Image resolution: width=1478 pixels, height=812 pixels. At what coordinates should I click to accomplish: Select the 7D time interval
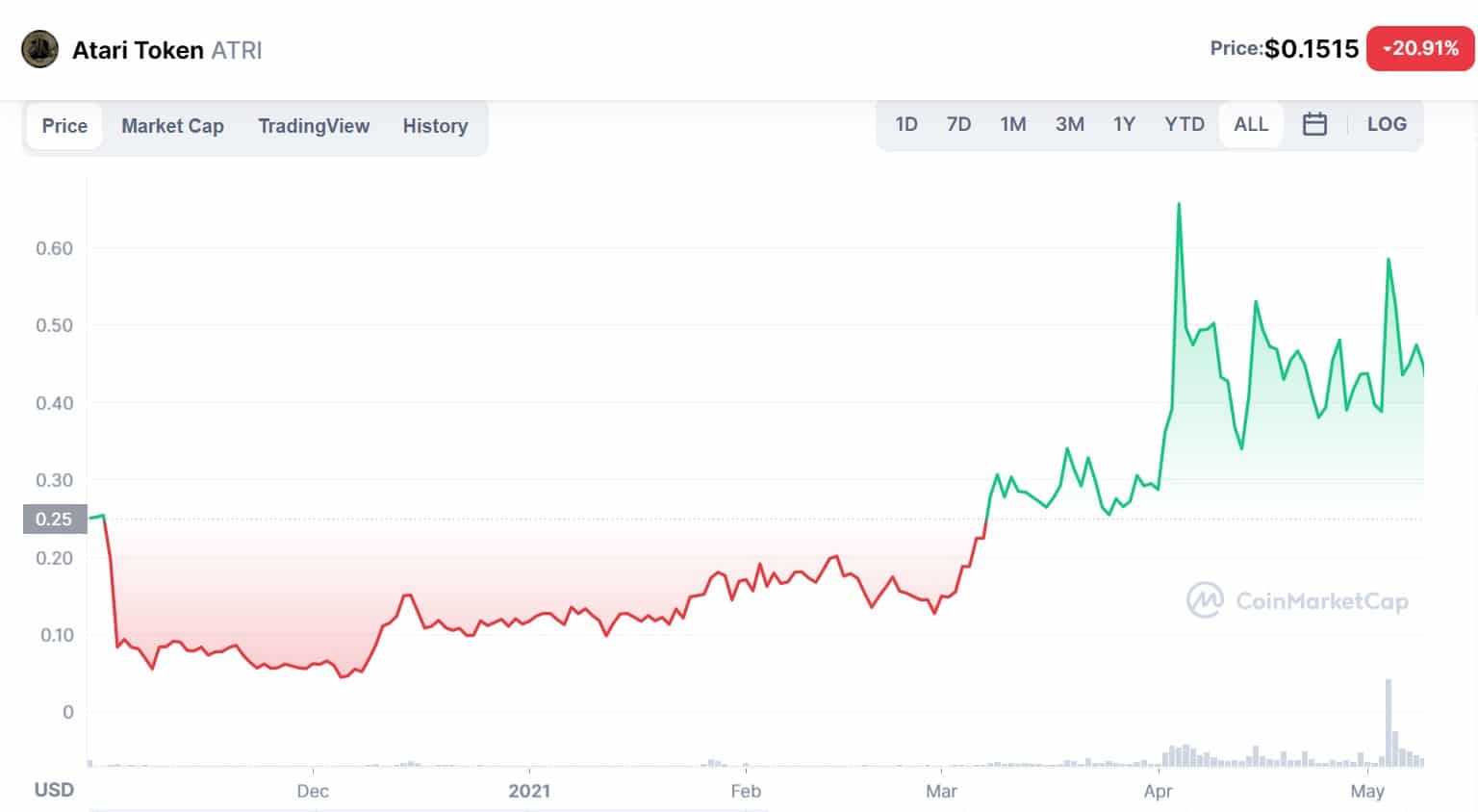pos(958,124)
